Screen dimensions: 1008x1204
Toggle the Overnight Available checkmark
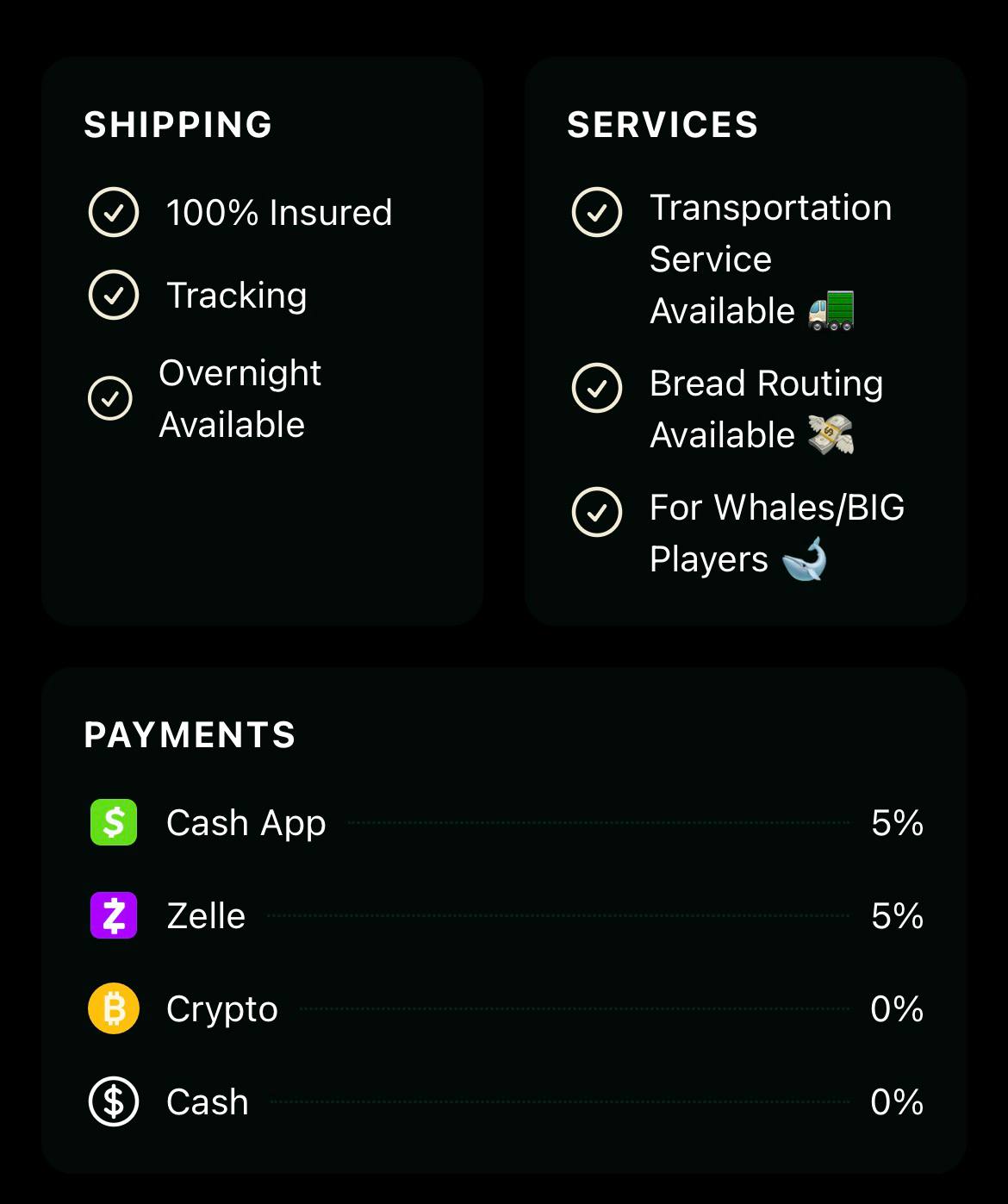pyautogui.click(x=110, y=398)
